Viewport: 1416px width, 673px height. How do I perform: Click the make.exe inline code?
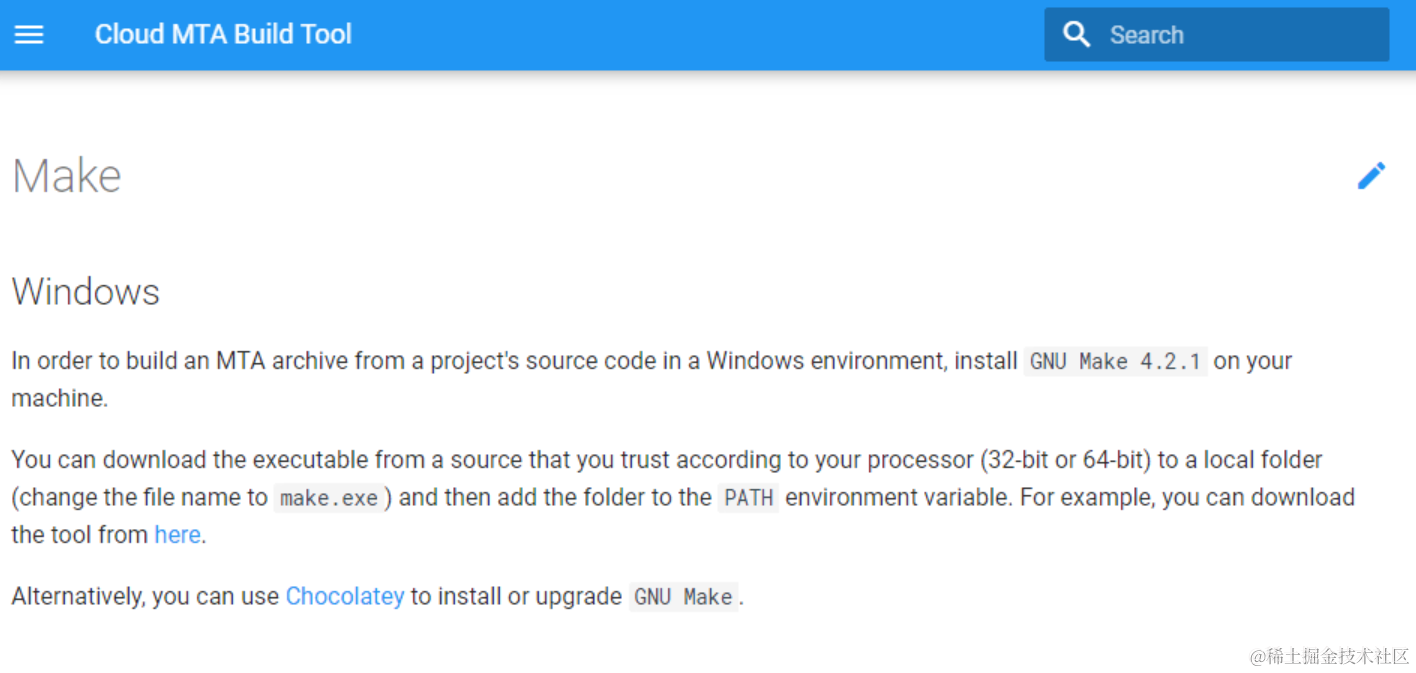[x=329, y=498]
